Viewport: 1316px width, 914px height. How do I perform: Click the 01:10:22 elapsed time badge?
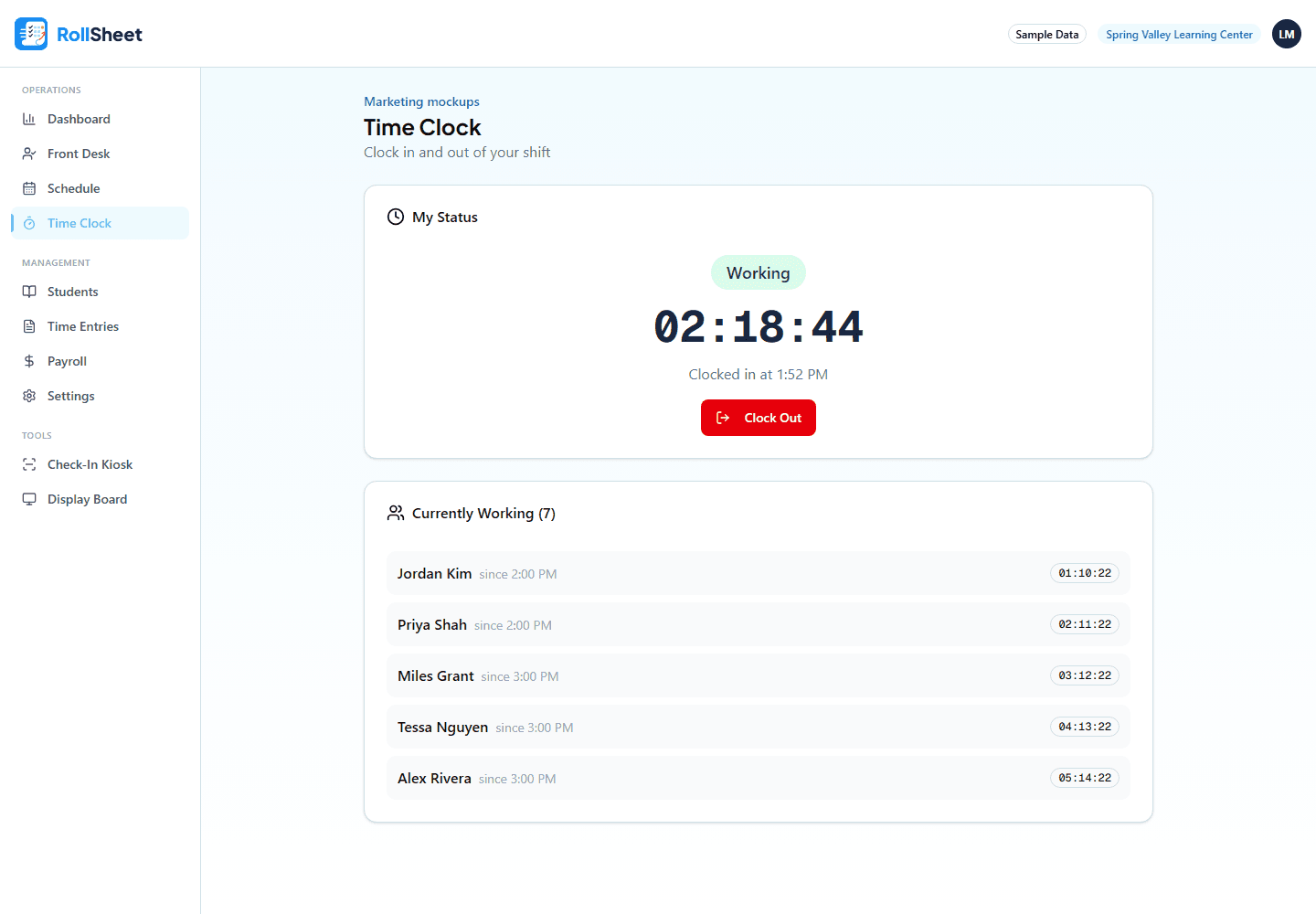point(1085,573)
